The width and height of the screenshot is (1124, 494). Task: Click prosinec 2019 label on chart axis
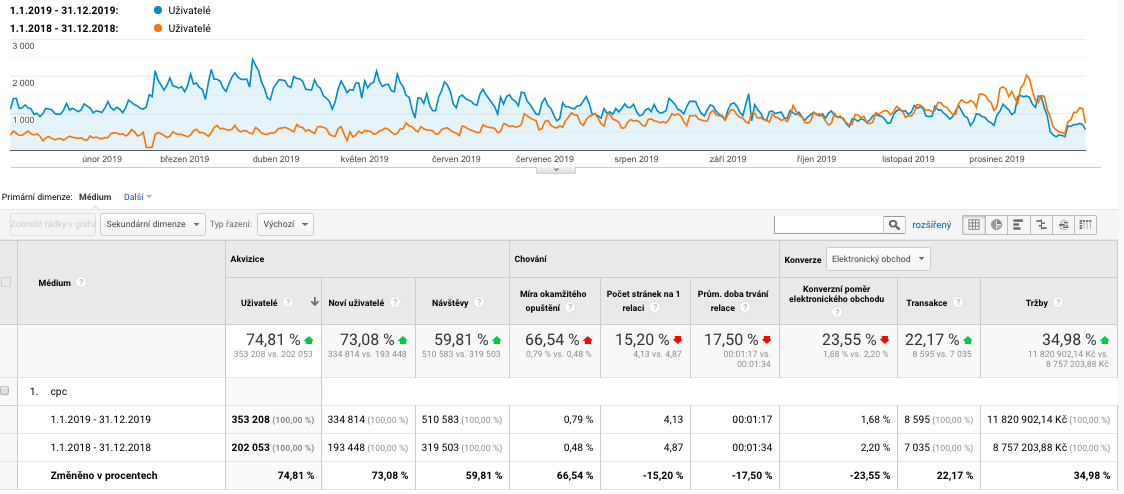[996, 159]
